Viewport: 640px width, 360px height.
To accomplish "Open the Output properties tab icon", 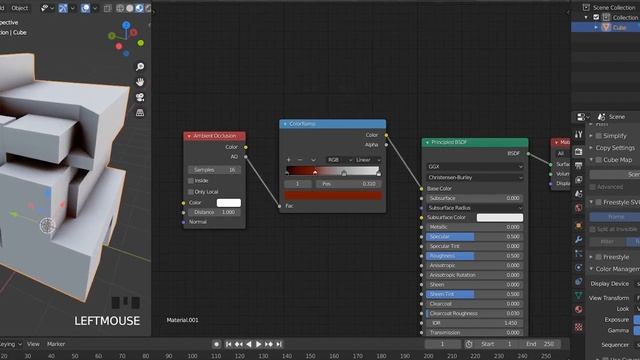I will (x=578, y=165).
